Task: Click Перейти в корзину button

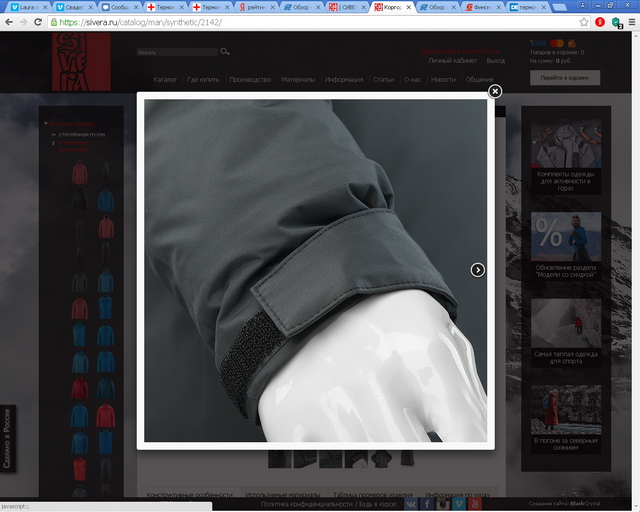Action: pos(565,78)
